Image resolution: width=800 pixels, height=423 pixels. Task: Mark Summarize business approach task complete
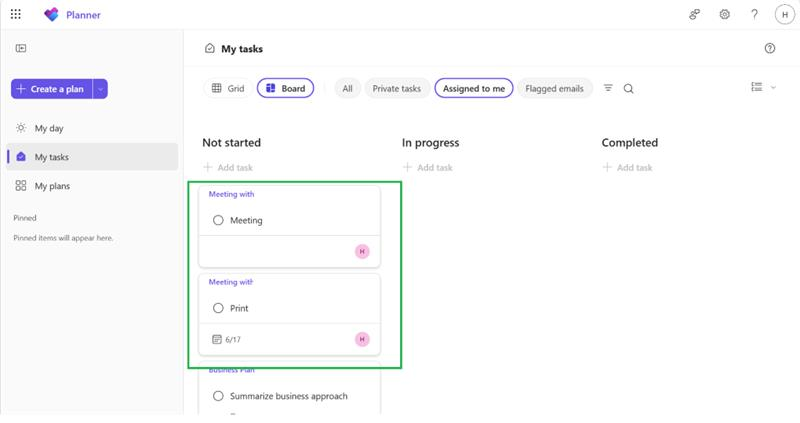click(218, 396)
